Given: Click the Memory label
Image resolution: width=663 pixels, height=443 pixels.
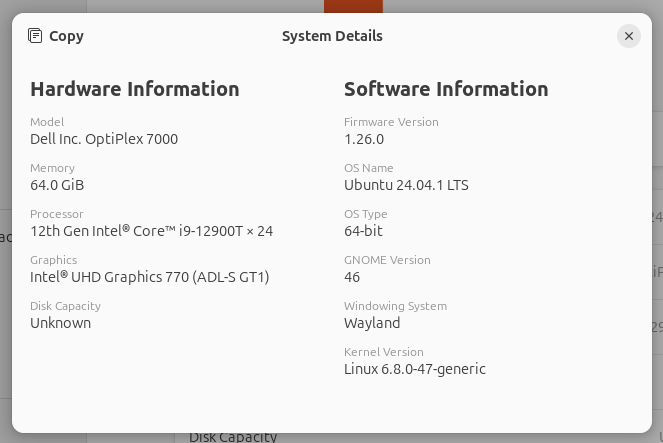Looking at the screenshot, I should coord(52,168).
